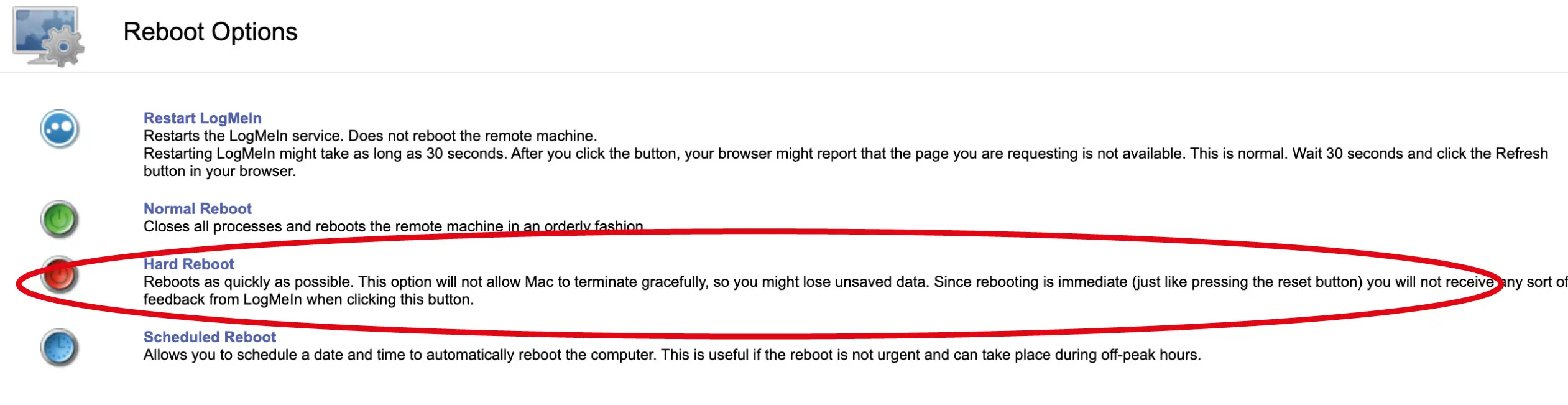Image resolution: width=1568 pixels, height=405 pixels.
Task: Select the Hard Reboot link
Action: 188,264
